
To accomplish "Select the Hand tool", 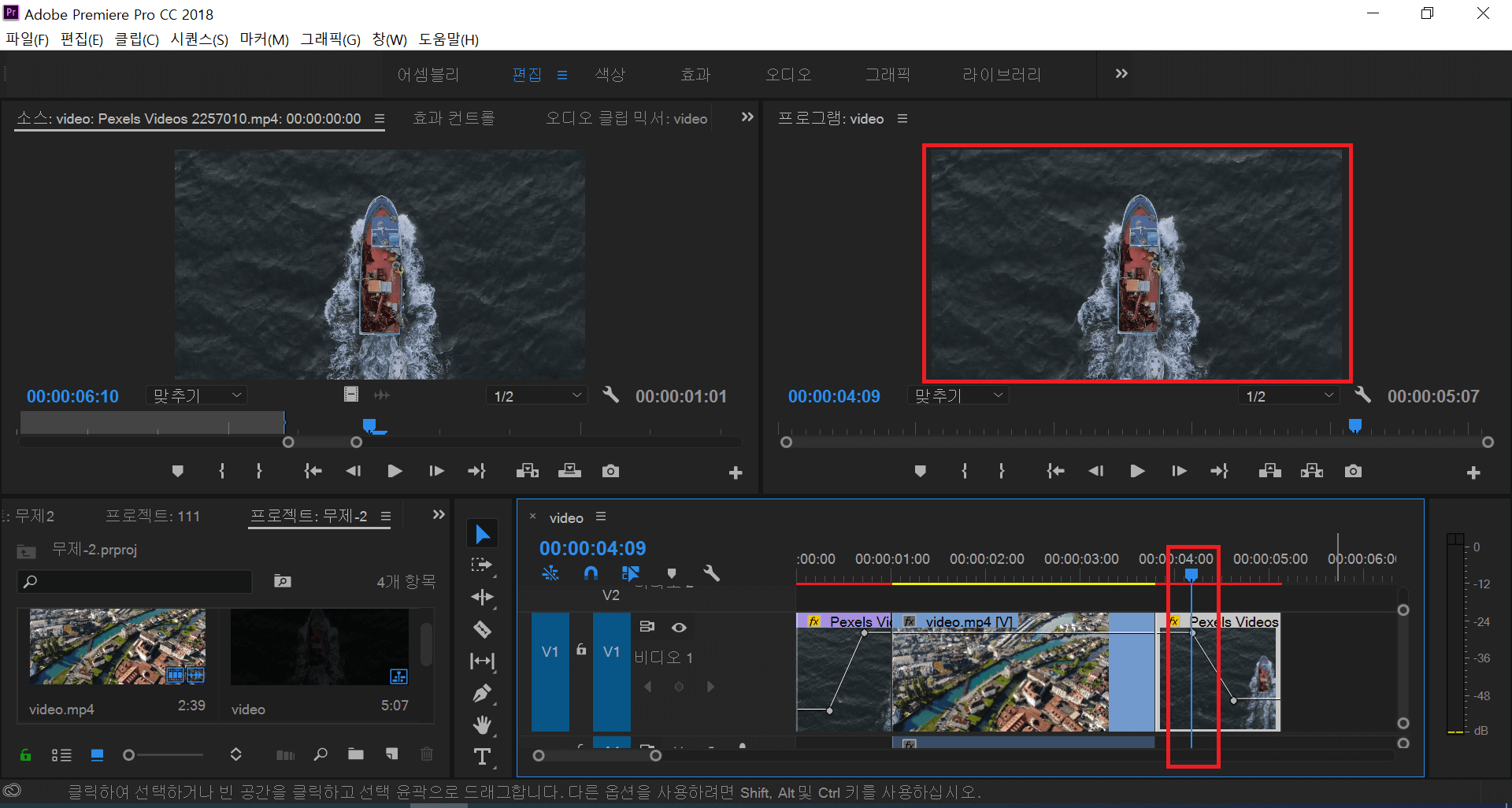I will click(482, 725).
